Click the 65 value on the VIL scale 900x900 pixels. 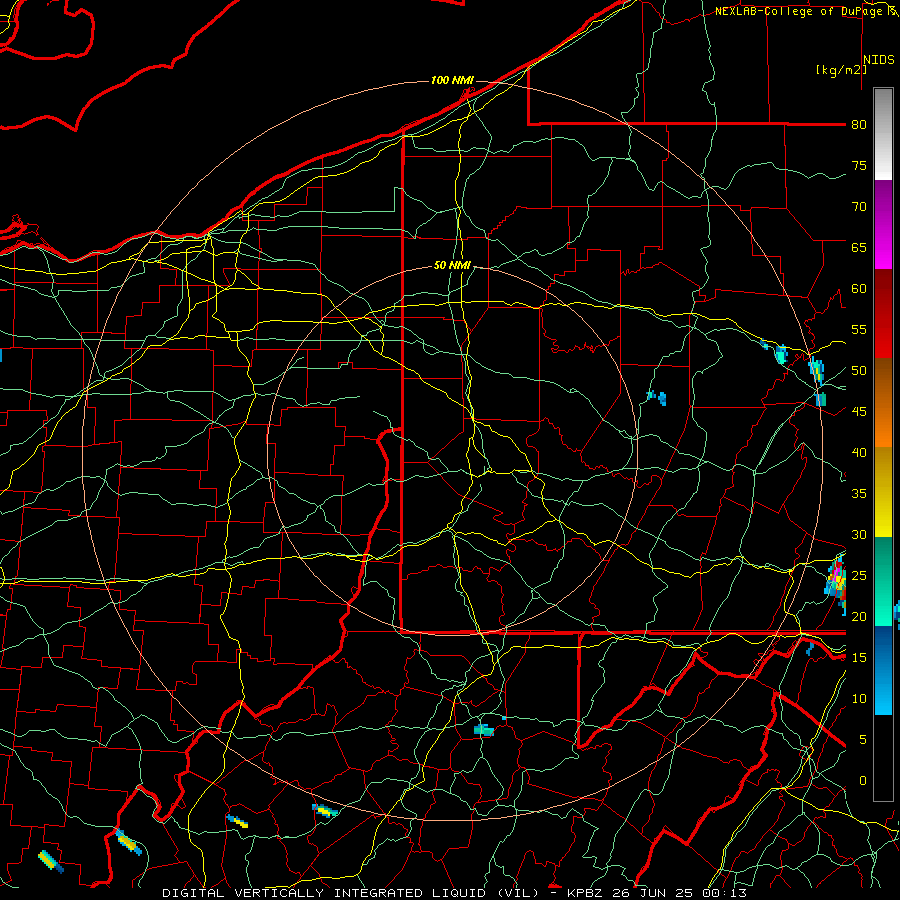[x=859, y=248]
